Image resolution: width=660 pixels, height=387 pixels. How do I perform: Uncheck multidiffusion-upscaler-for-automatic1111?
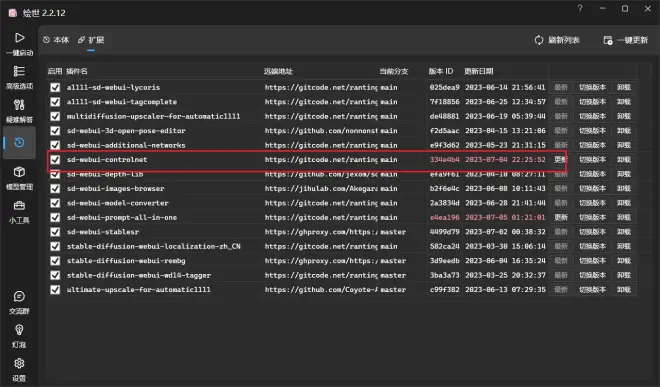click(x=55, y=116)
